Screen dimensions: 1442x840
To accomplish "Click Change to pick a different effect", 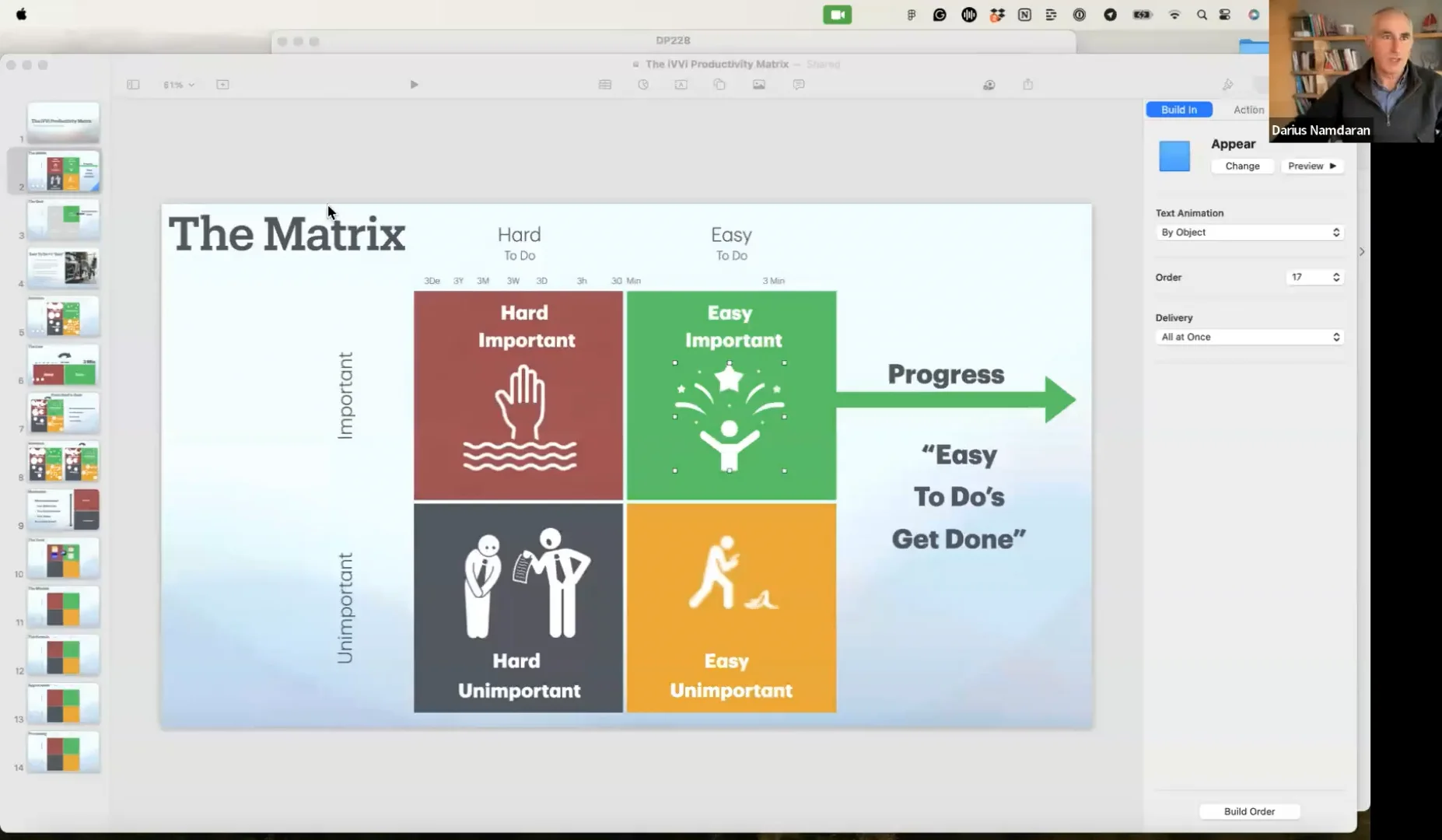I will coord(1241,166).
